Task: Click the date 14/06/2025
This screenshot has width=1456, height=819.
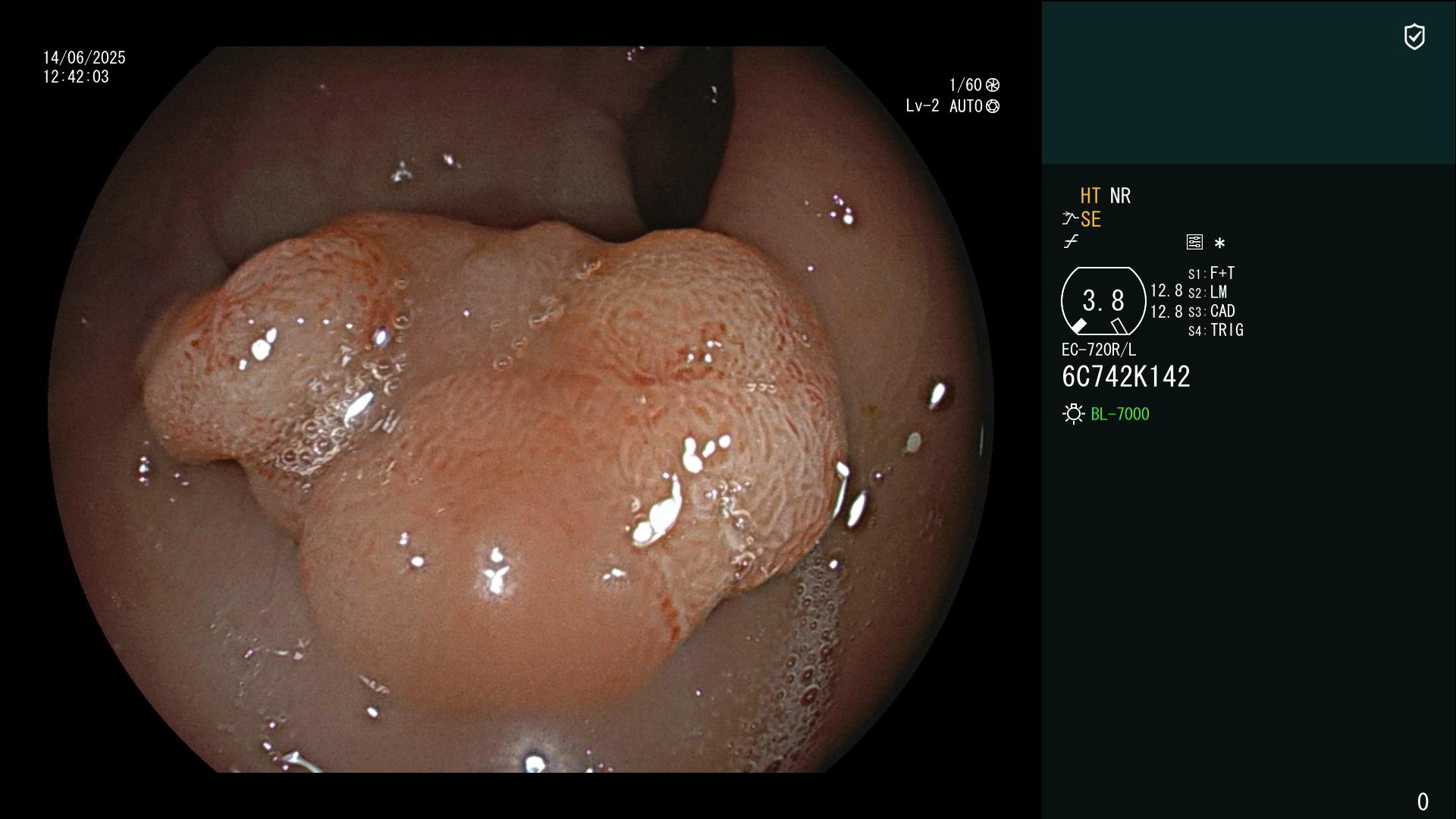Action: pos(84,58)
